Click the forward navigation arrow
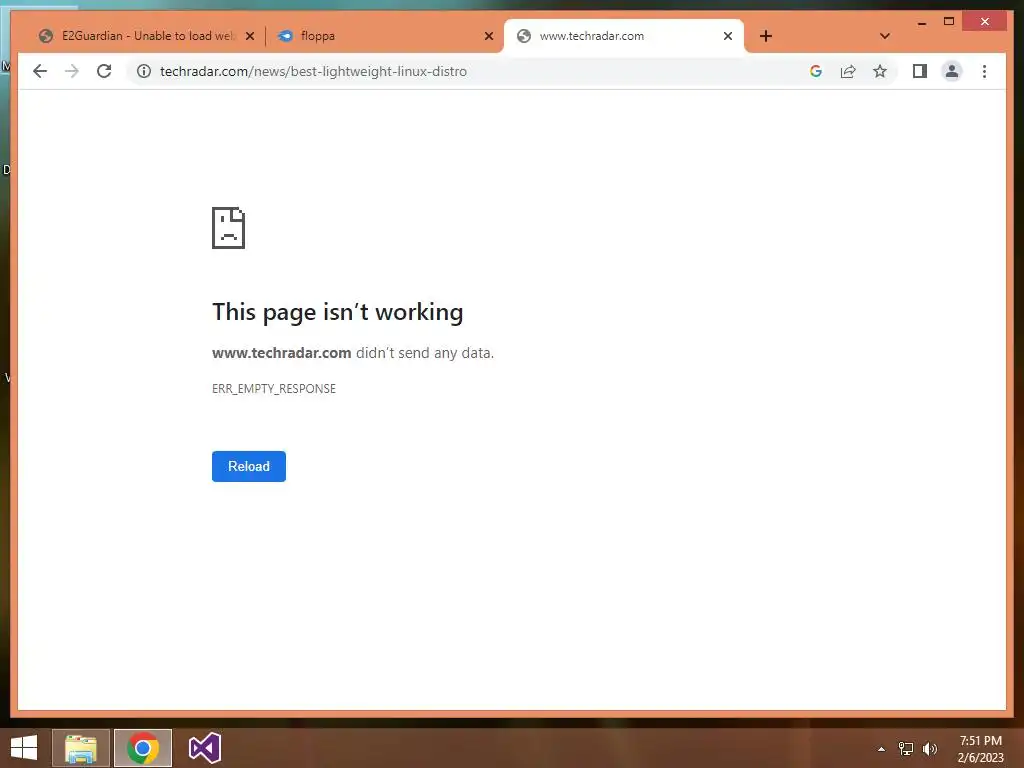The image size is (1024, 768). [x=72, y=71]
